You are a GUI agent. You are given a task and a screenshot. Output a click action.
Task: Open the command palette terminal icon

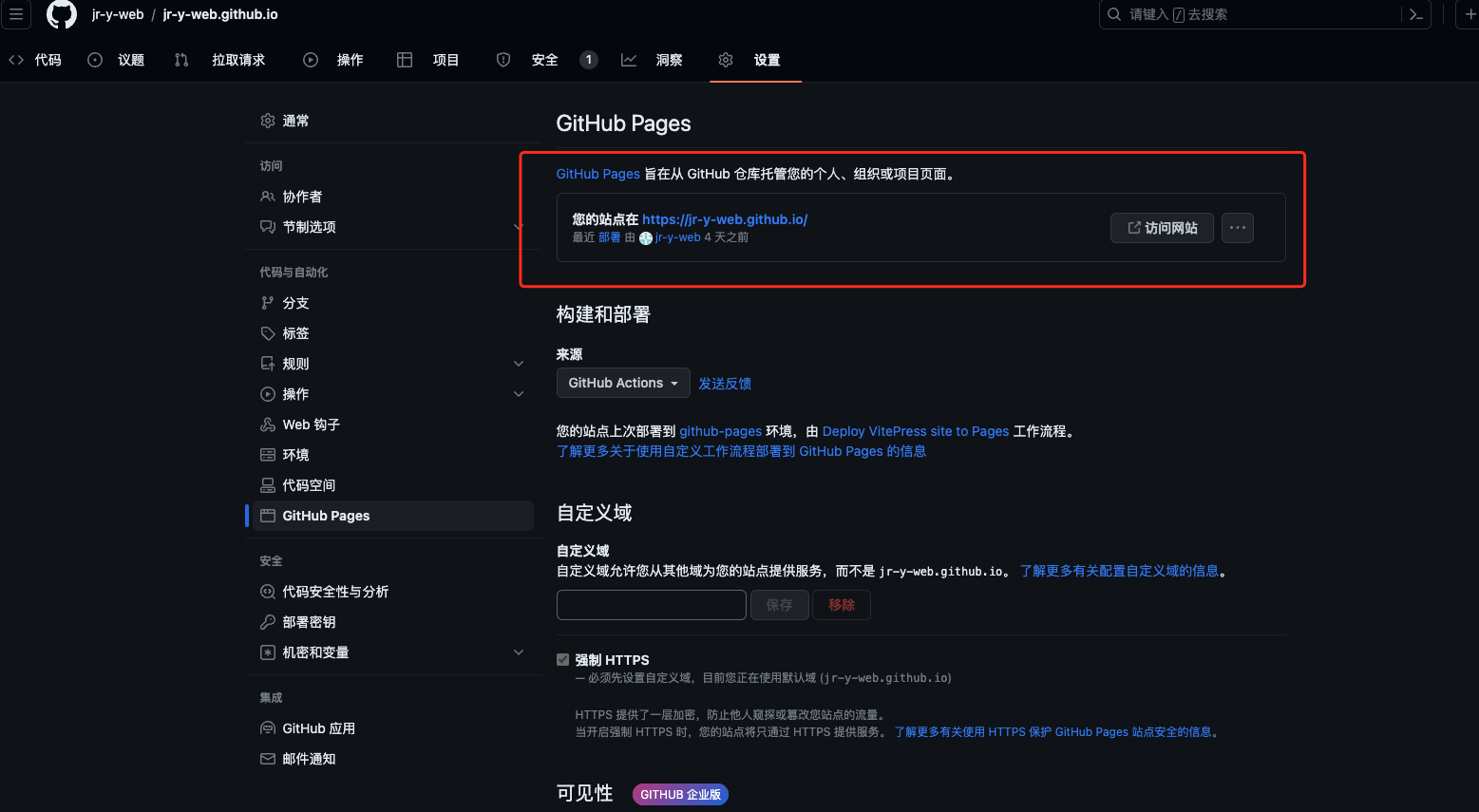click(x=1416, y=14)
